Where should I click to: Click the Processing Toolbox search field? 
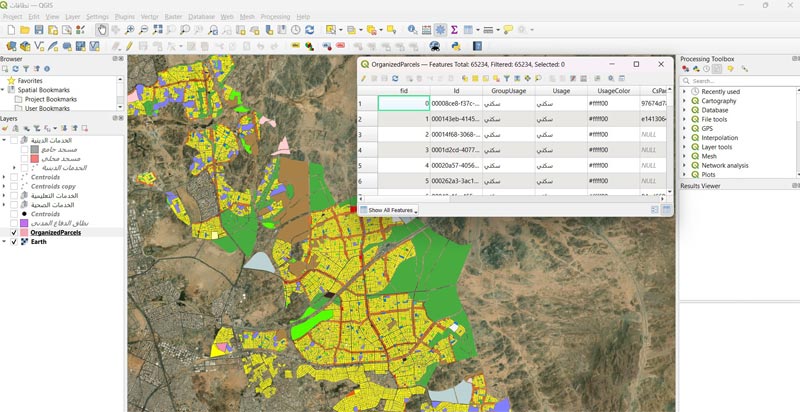pos(740,81)
